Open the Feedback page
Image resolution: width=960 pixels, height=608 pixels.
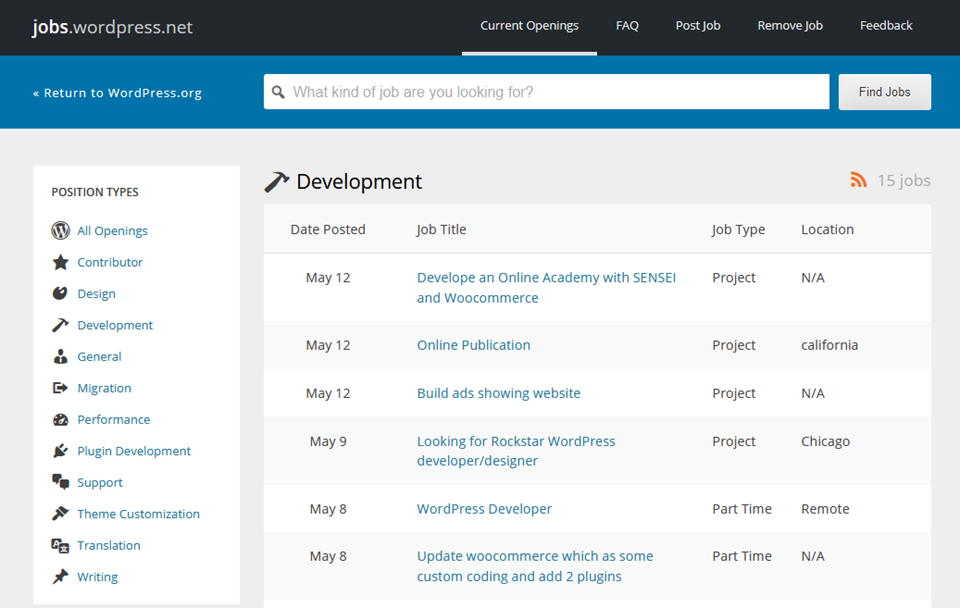tap(886, 25)
